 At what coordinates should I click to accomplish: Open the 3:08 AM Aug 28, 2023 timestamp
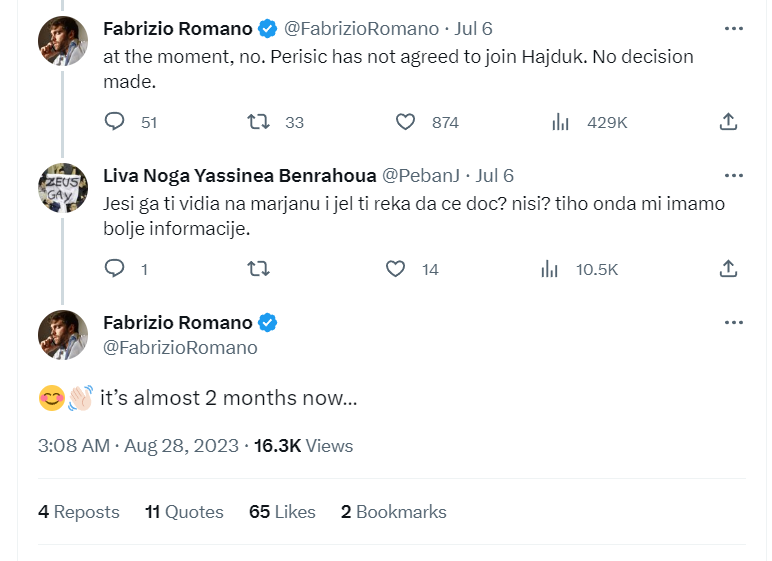[x=138, y=446]
